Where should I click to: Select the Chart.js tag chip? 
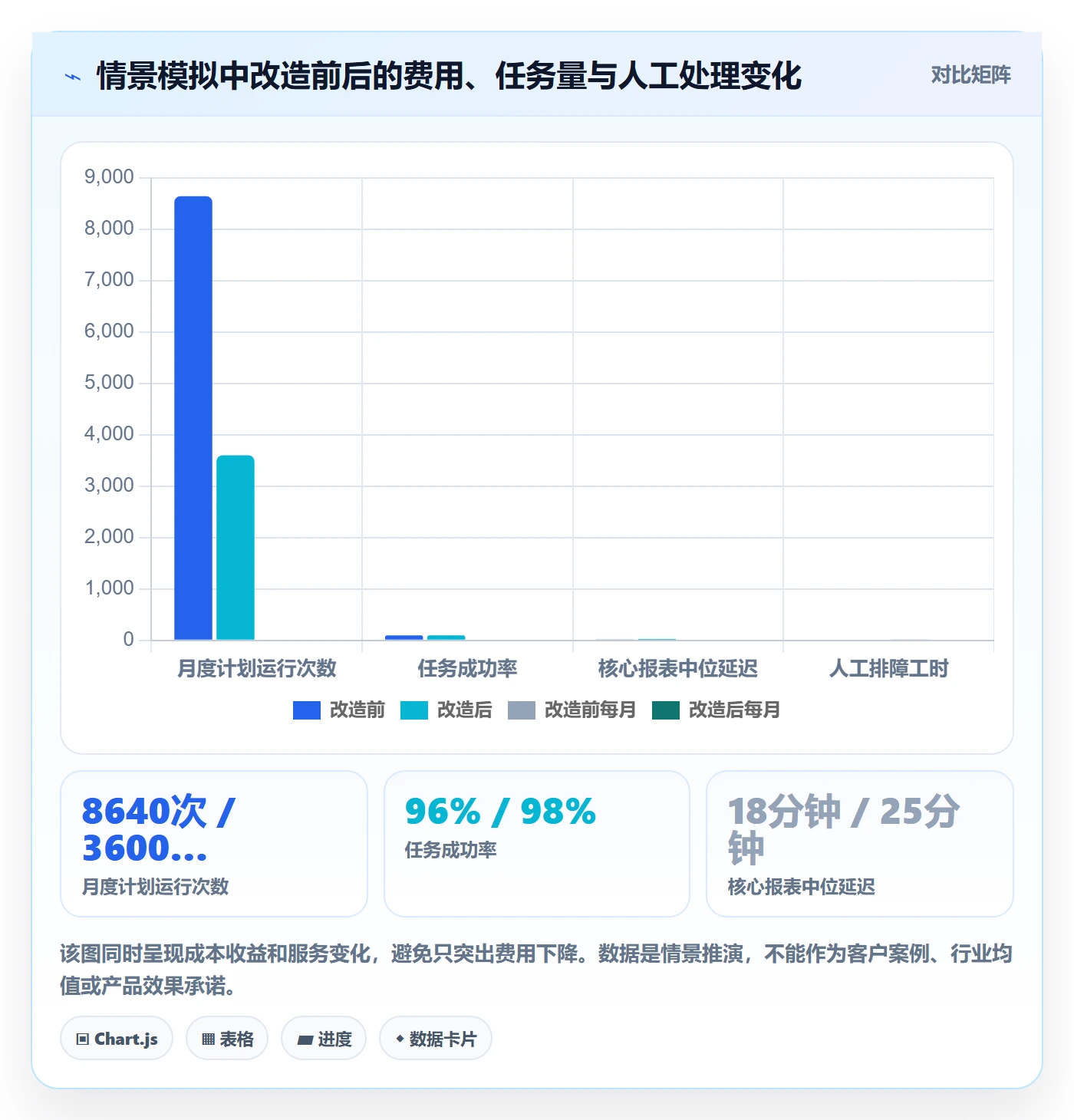point(117,1039)
